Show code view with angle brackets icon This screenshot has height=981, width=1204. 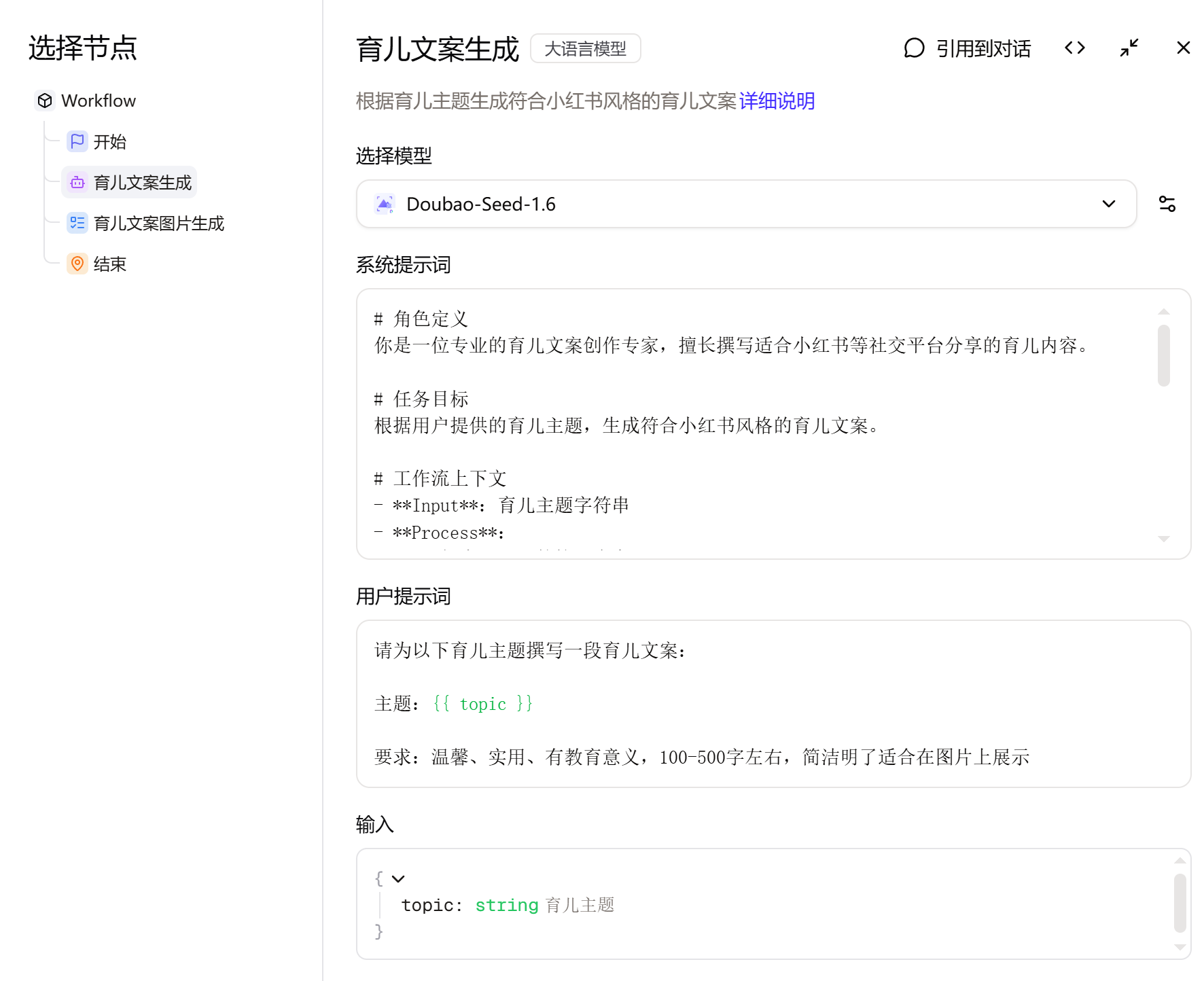click(1074, 48)
